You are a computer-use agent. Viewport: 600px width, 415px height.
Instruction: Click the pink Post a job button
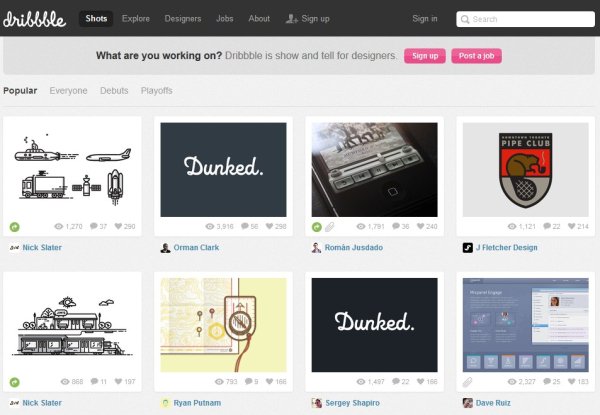476,56
